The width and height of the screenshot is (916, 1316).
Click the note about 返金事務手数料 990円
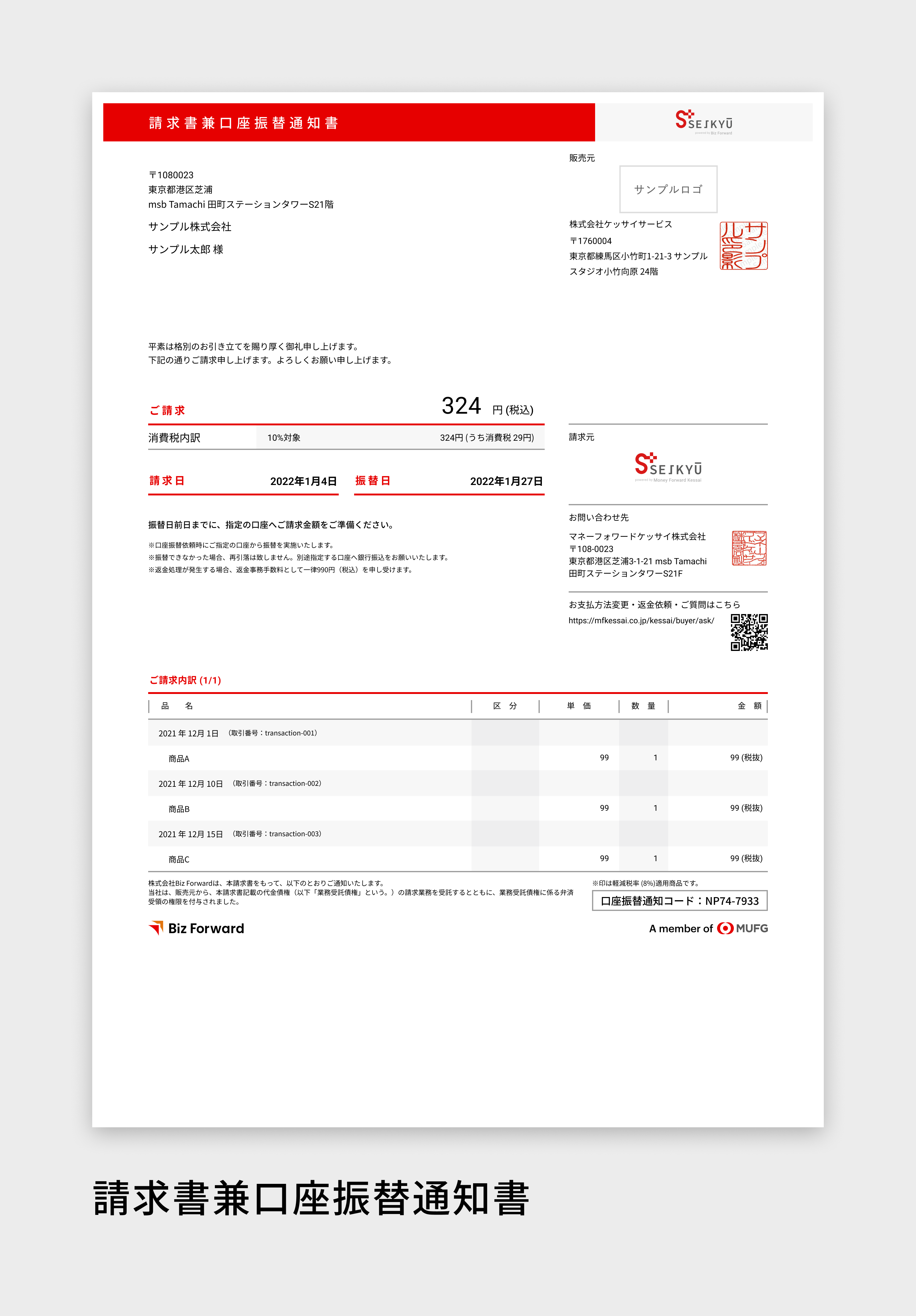pos(281,570)
